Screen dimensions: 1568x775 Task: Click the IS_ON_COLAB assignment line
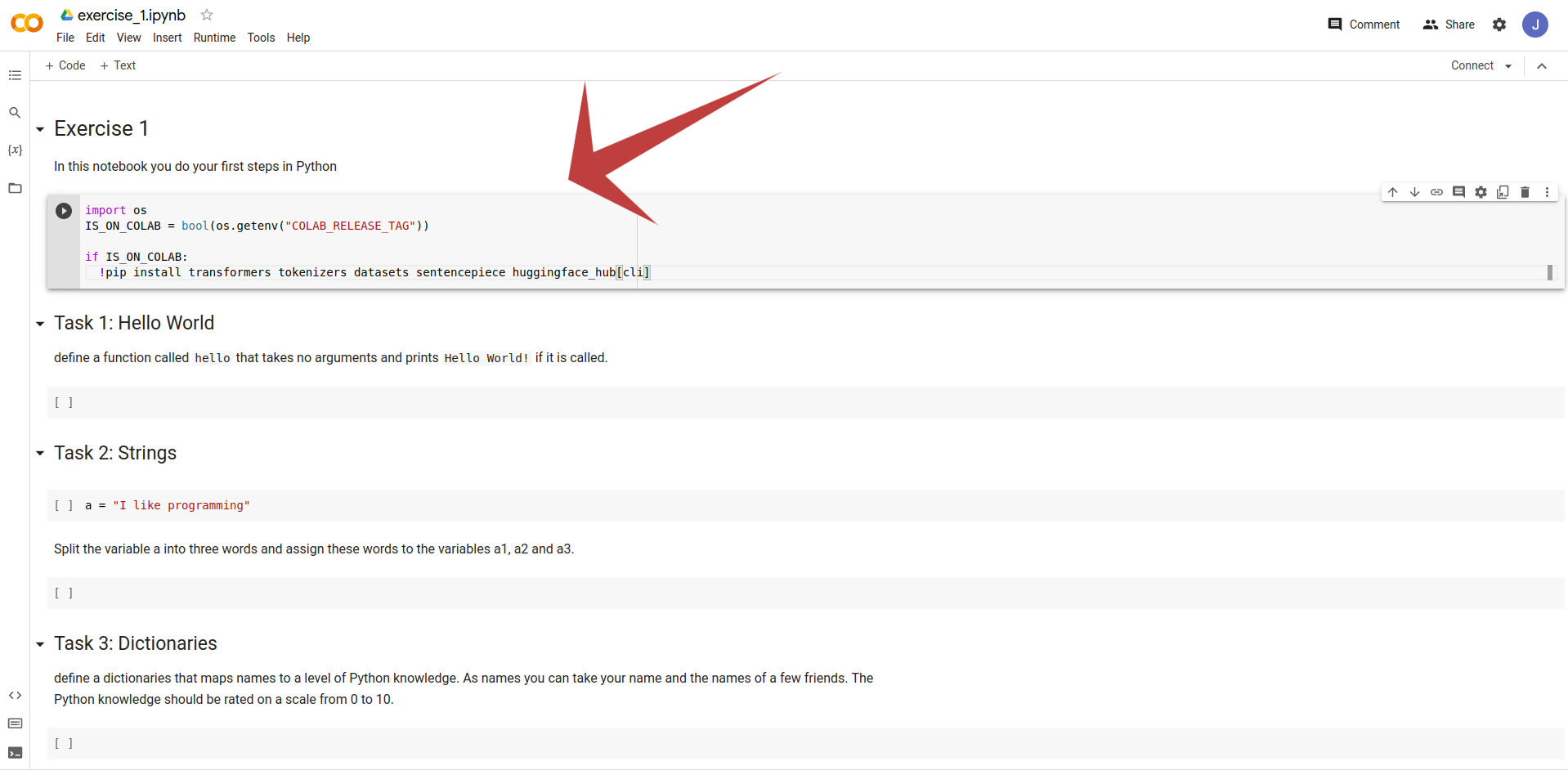(x=257, y=226)
